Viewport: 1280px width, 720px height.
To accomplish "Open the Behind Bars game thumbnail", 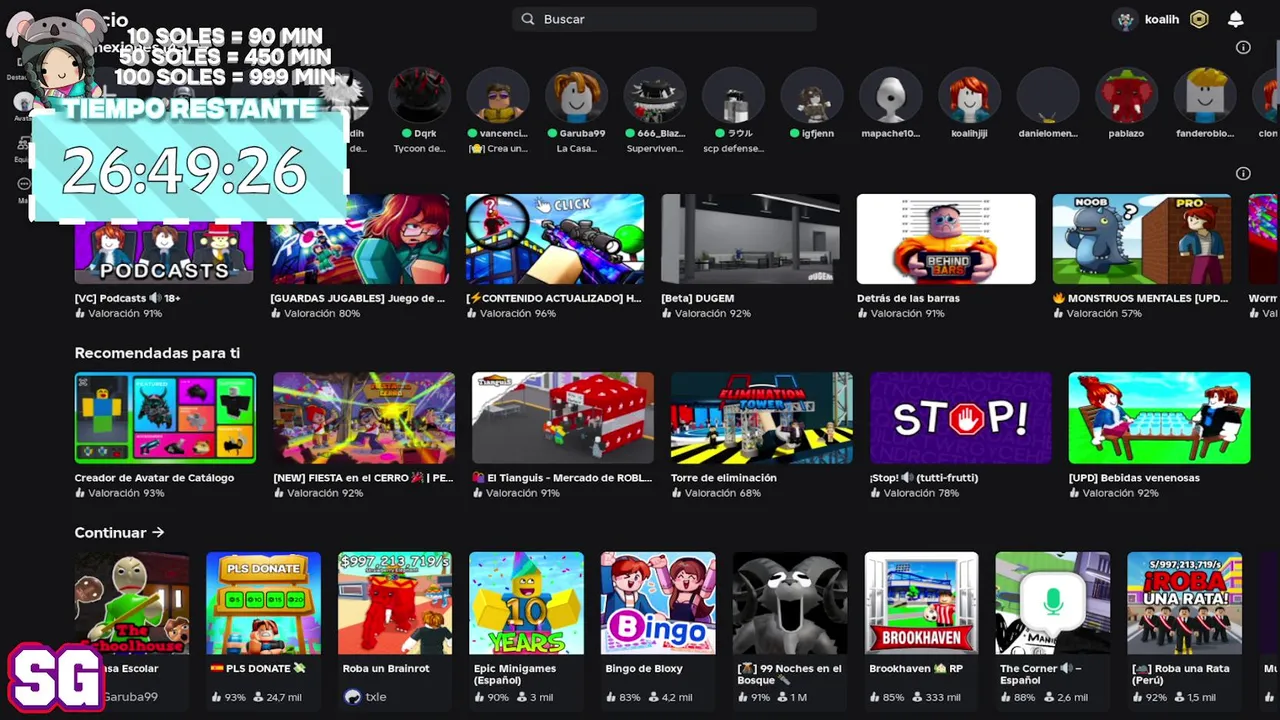I will (946, 239).
